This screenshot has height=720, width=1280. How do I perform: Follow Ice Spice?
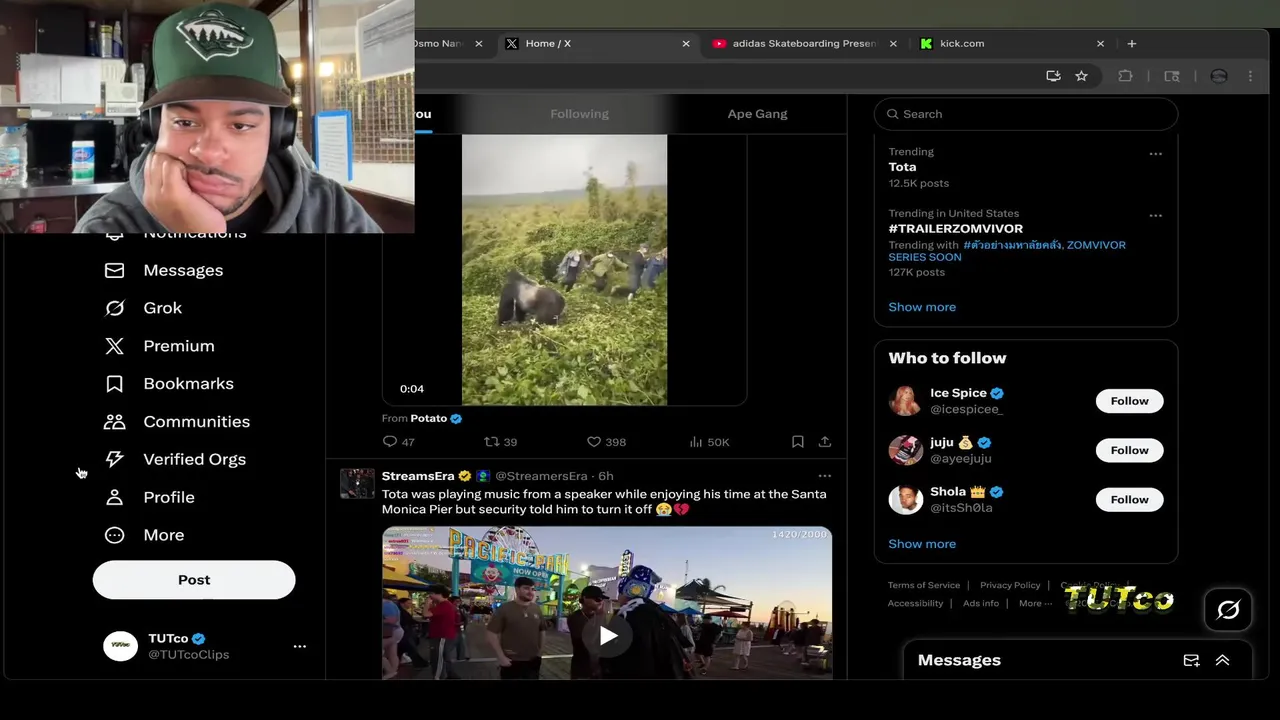(1129, 401)
